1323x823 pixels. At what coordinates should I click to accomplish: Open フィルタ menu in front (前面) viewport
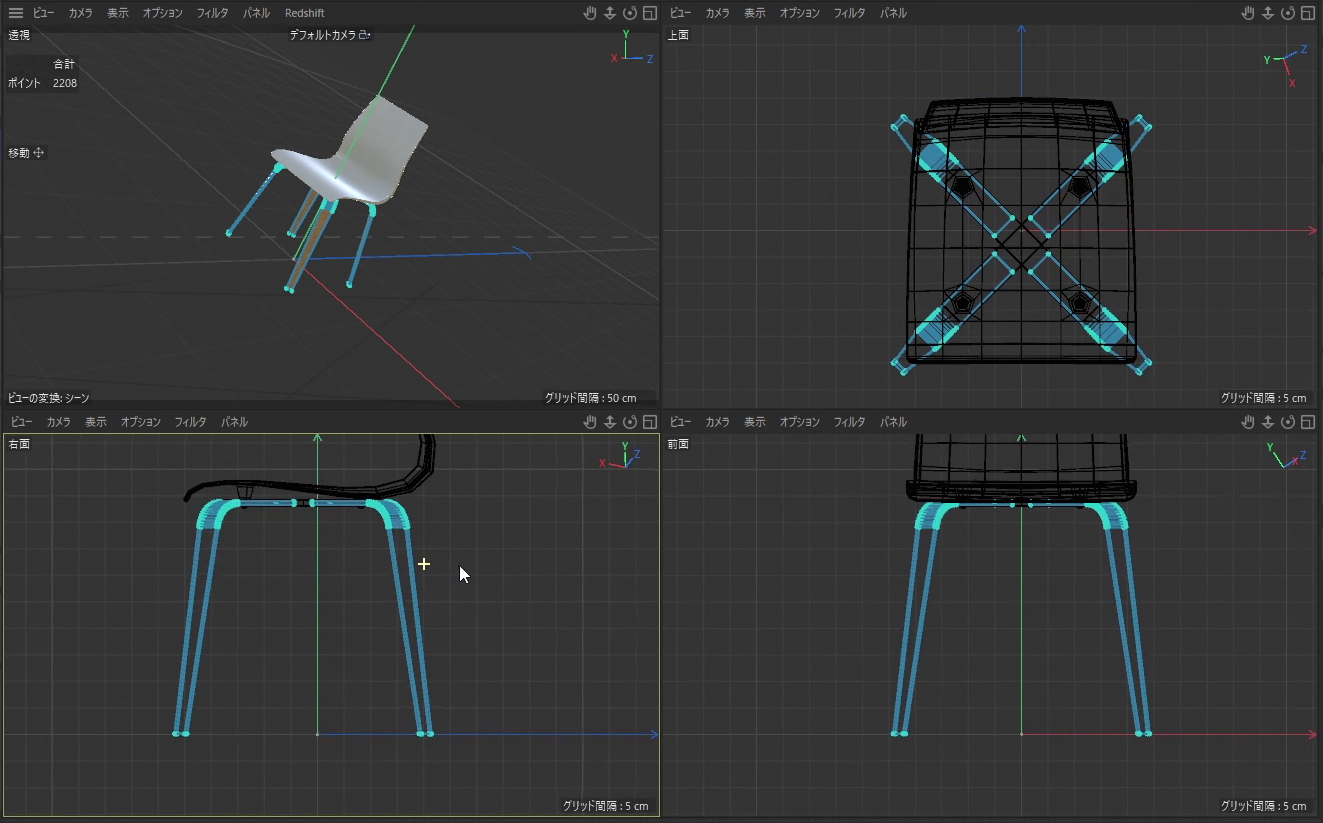849,422
